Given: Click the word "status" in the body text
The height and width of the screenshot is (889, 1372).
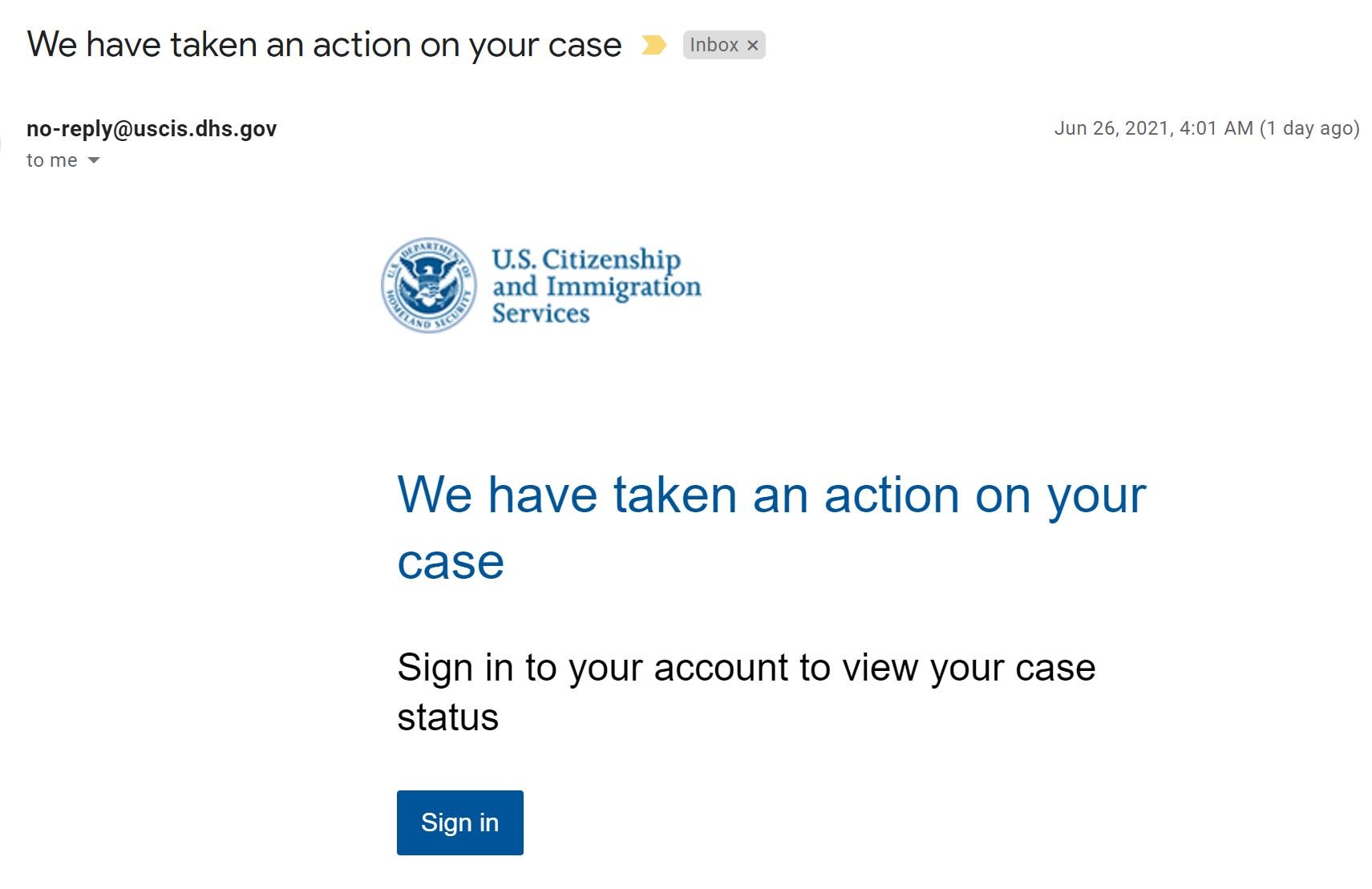Looking at the screenshot, I should tap(447, 717).
